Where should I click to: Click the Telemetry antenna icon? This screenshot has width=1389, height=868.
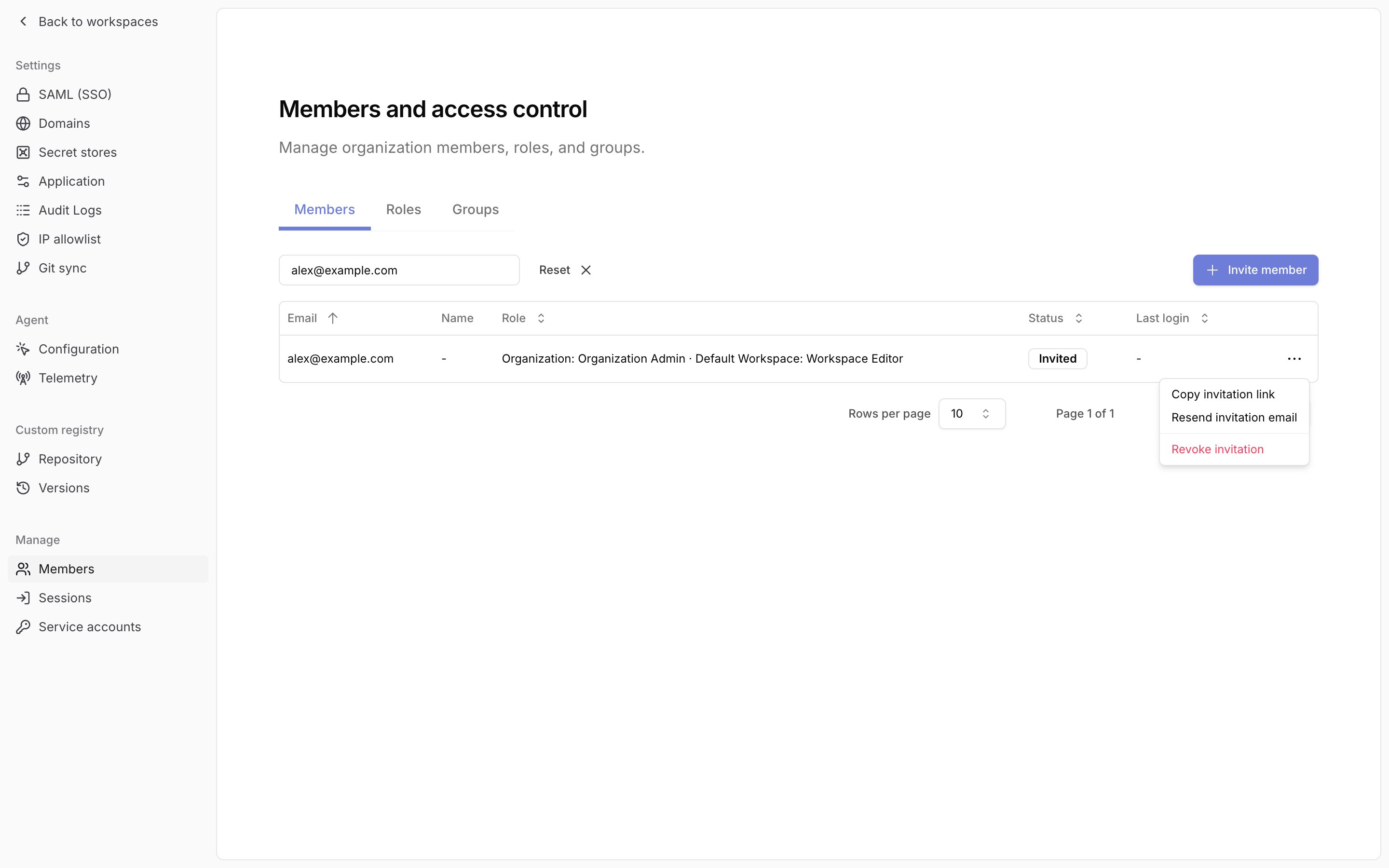pos(23,378)
